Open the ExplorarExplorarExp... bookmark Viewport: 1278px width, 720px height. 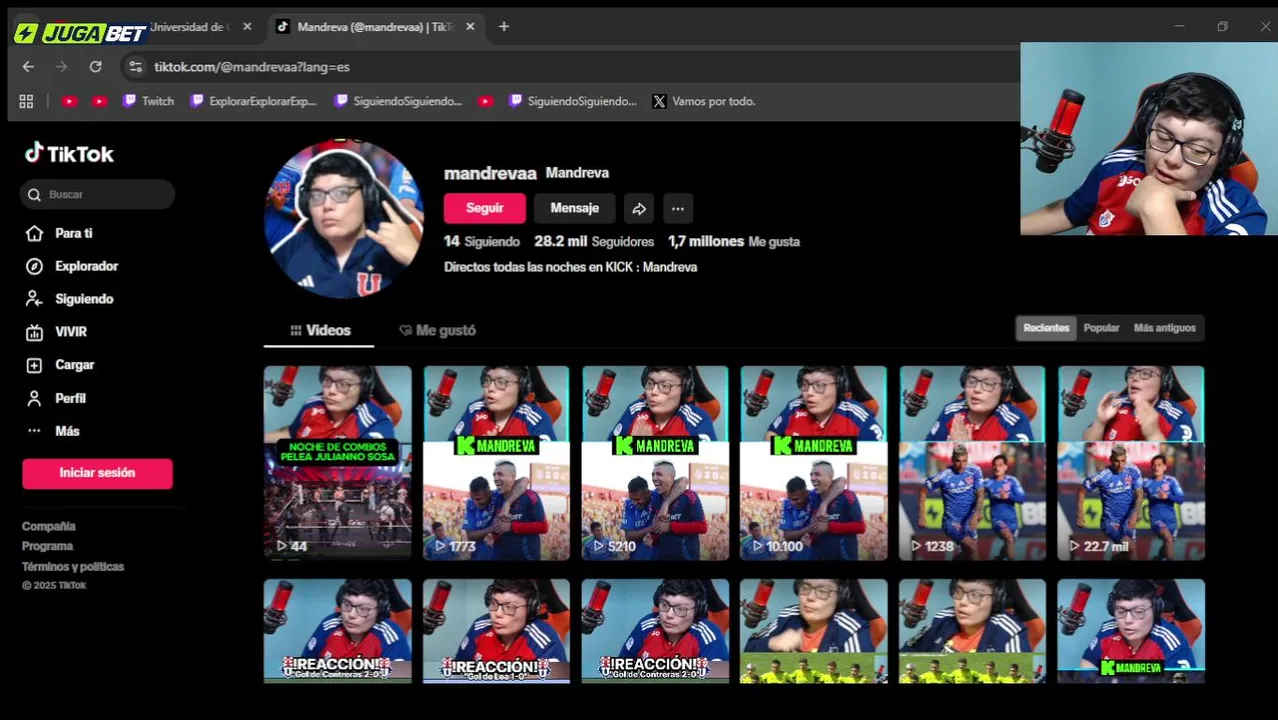click(254, 101)
